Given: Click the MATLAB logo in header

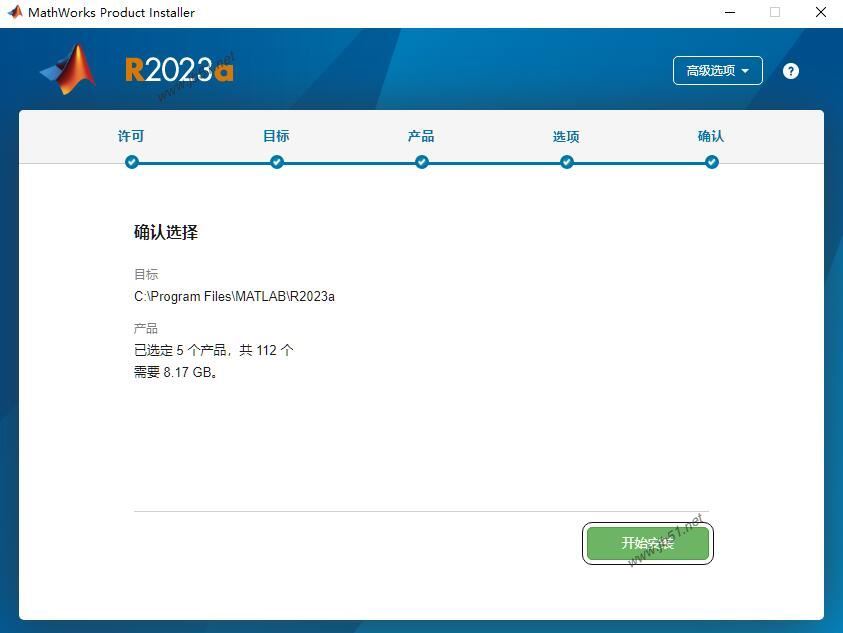Looking at the screenshot, I should tap(68, 70).
